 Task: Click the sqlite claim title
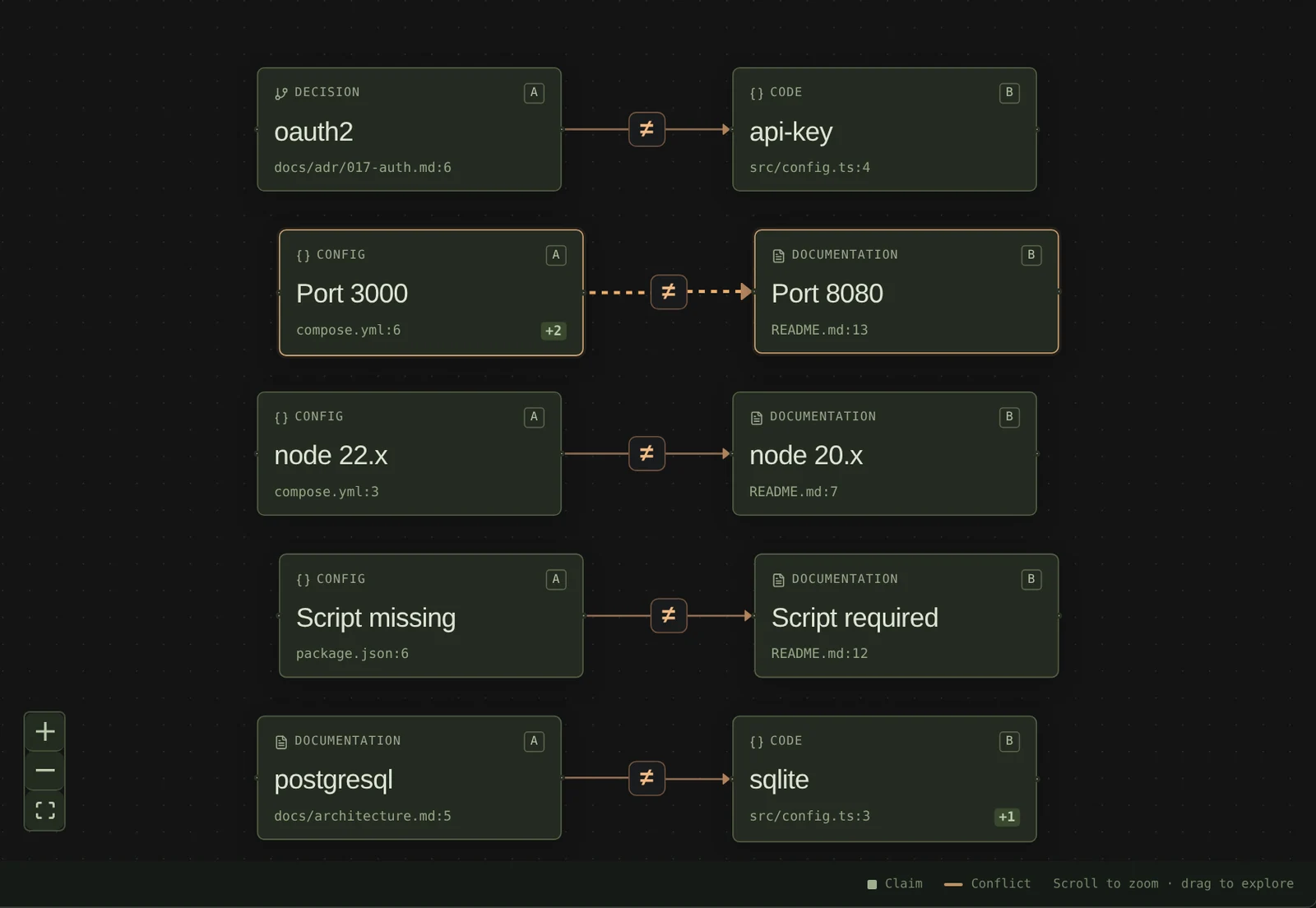pyautogui.click(x=779, y=780)
